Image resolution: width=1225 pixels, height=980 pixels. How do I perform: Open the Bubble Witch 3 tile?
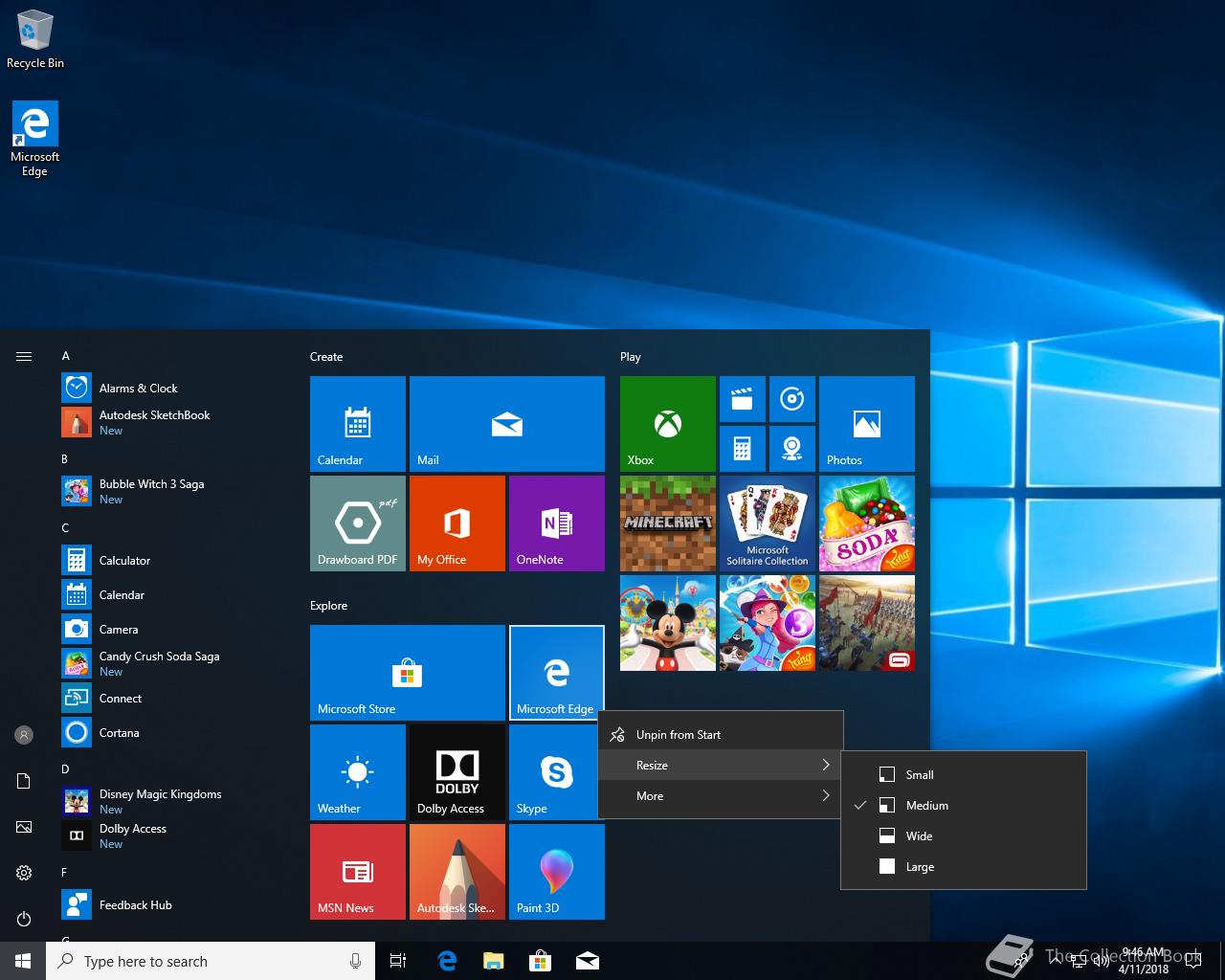tap(768, 623)
